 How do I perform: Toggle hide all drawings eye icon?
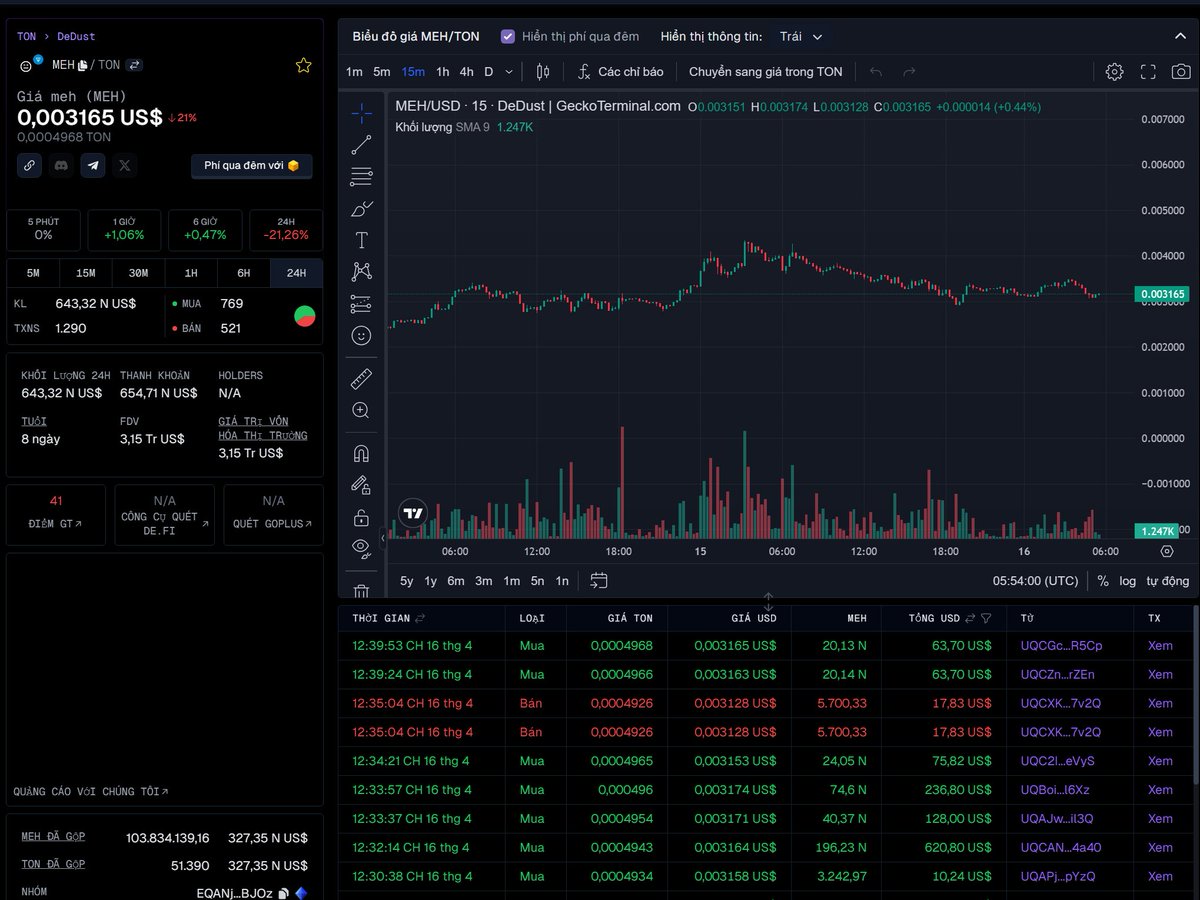[361, 546]
